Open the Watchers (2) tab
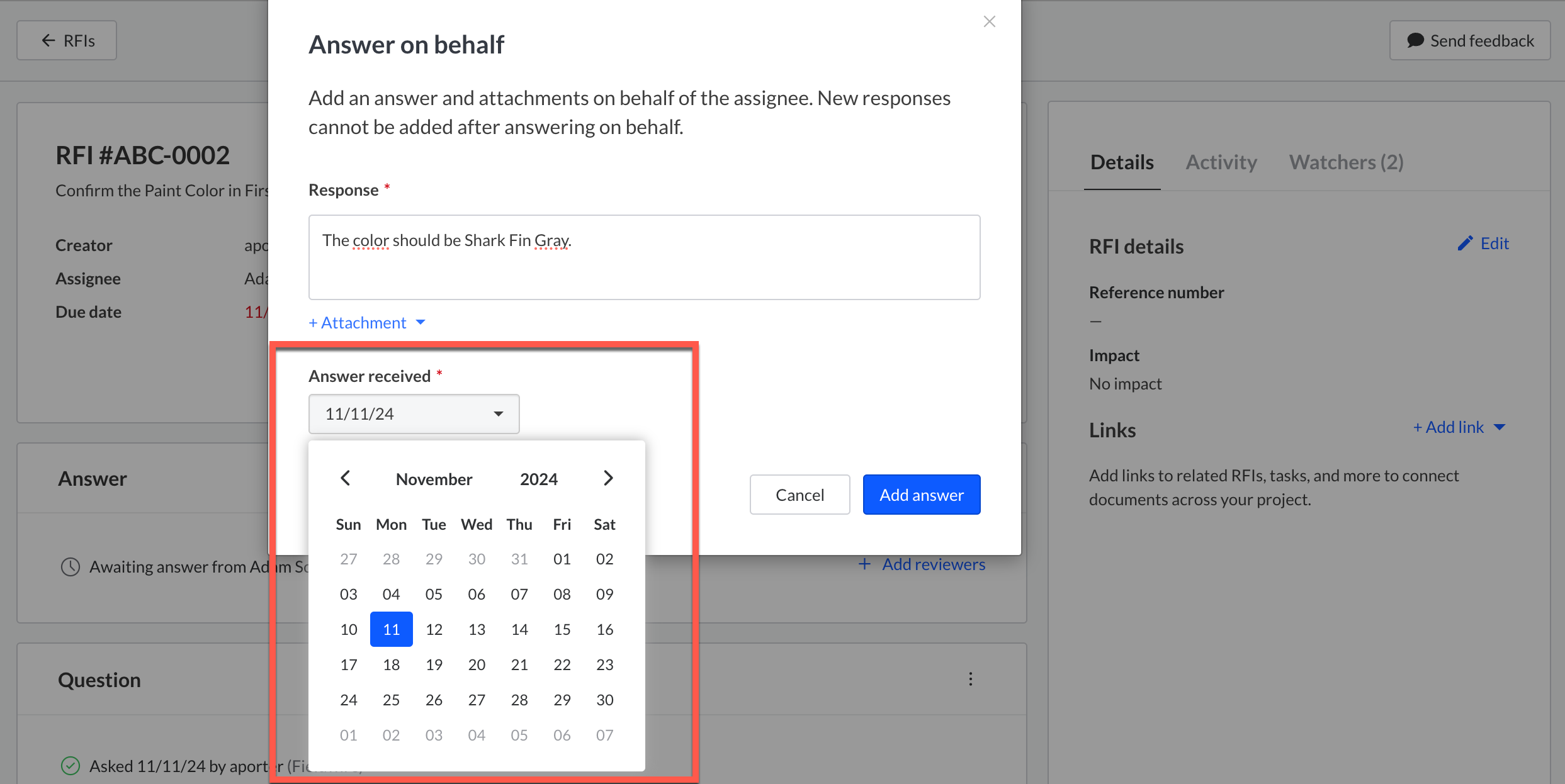 (1345, 162)
